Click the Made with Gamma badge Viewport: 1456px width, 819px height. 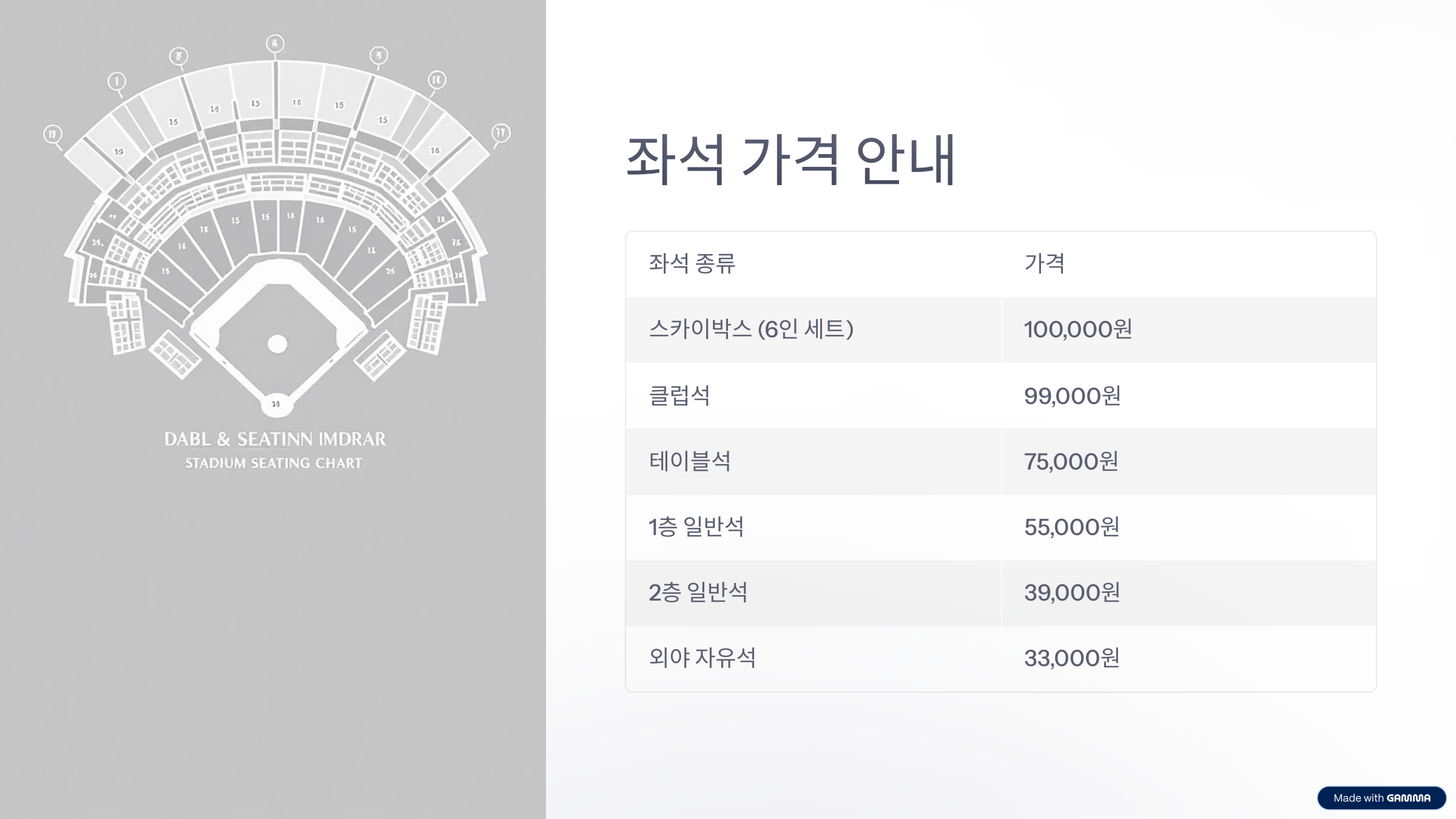(1381, 798)
